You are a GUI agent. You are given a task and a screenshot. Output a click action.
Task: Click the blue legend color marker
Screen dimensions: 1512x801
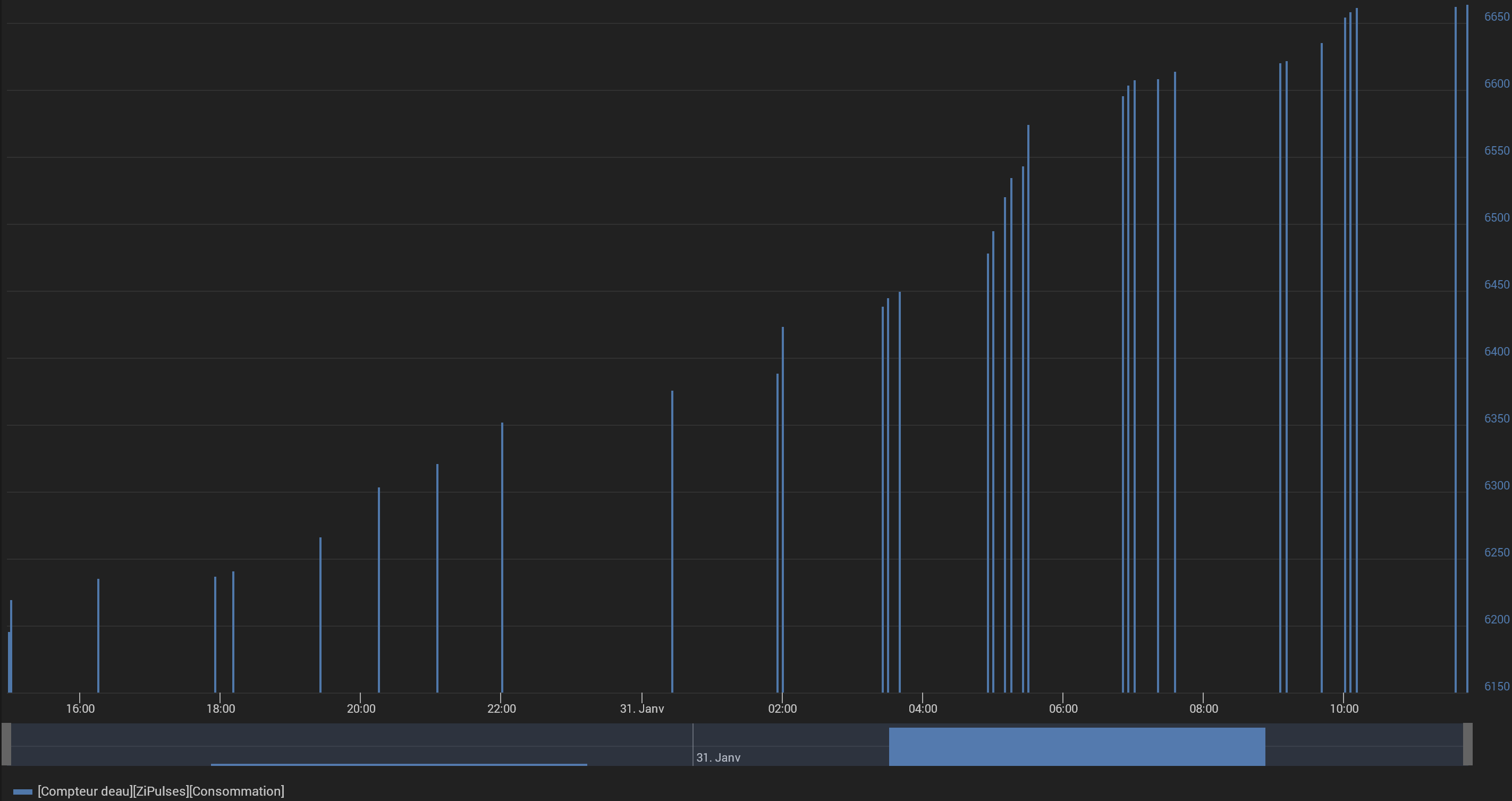pos(22,791)
